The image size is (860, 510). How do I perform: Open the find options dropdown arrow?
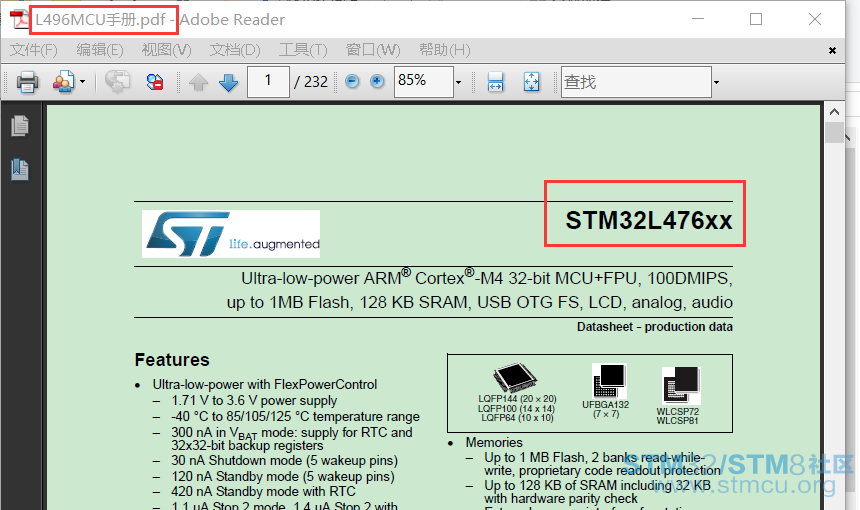click(716, 82)
